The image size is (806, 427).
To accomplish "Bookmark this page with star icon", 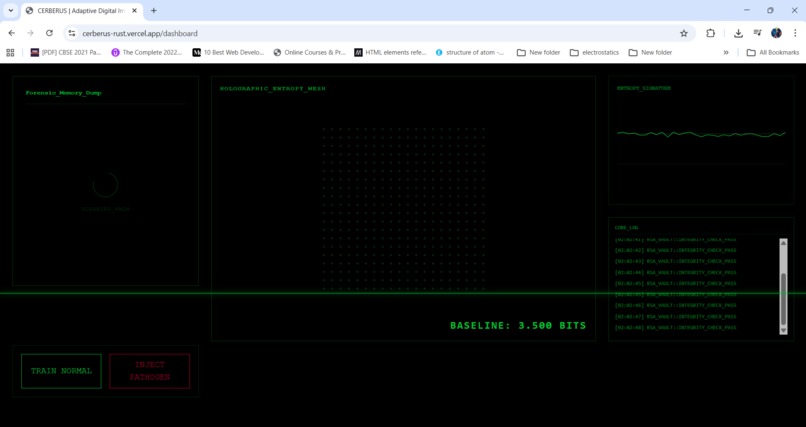I will [684, 33].
